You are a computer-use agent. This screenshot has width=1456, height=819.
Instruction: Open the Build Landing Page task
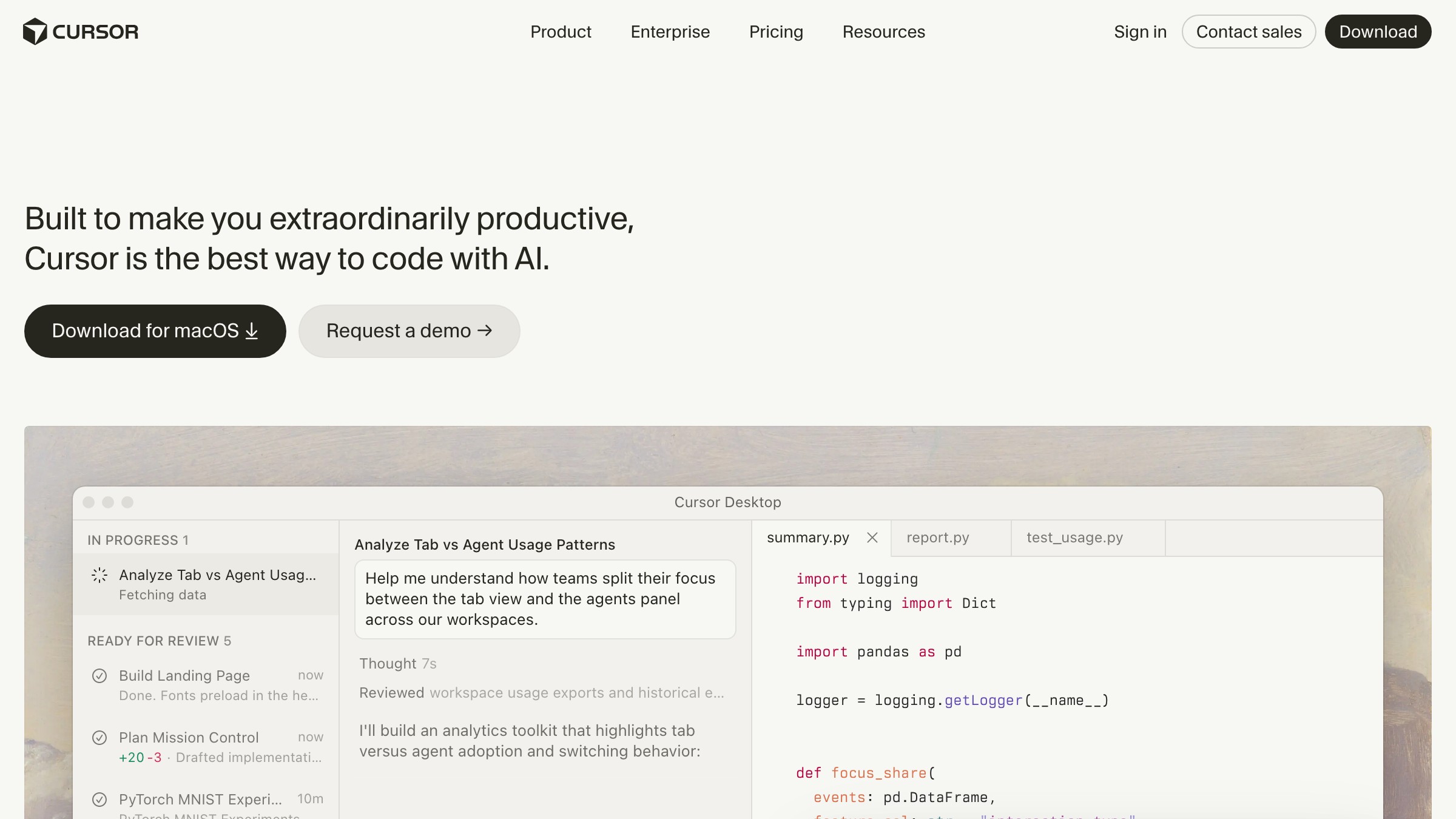[206, 685]
